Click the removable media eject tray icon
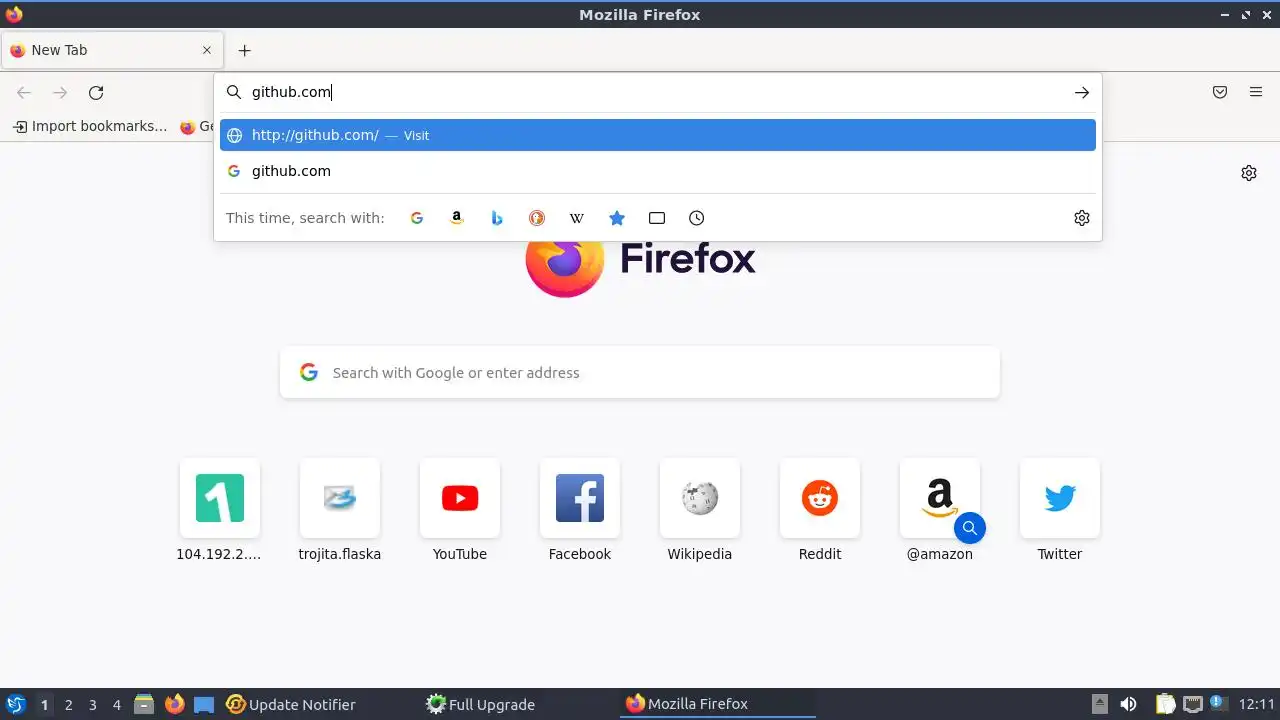This screenshot has width=1280, height=720. pos(1100,704)
